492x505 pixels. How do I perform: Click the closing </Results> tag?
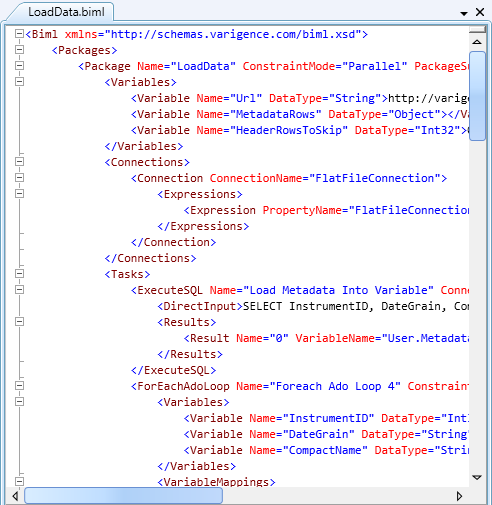[190, 354]
